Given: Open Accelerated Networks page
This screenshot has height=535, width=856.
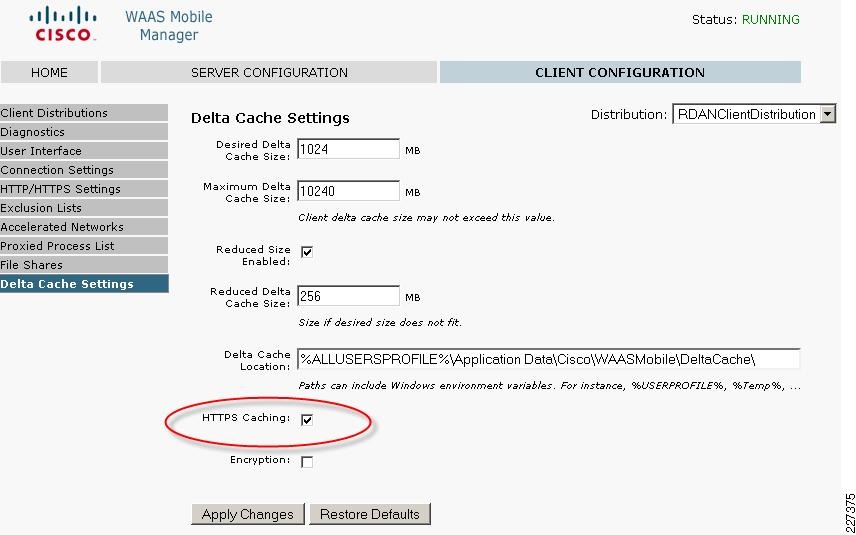Looking at the screenshot, I should 84,227.
